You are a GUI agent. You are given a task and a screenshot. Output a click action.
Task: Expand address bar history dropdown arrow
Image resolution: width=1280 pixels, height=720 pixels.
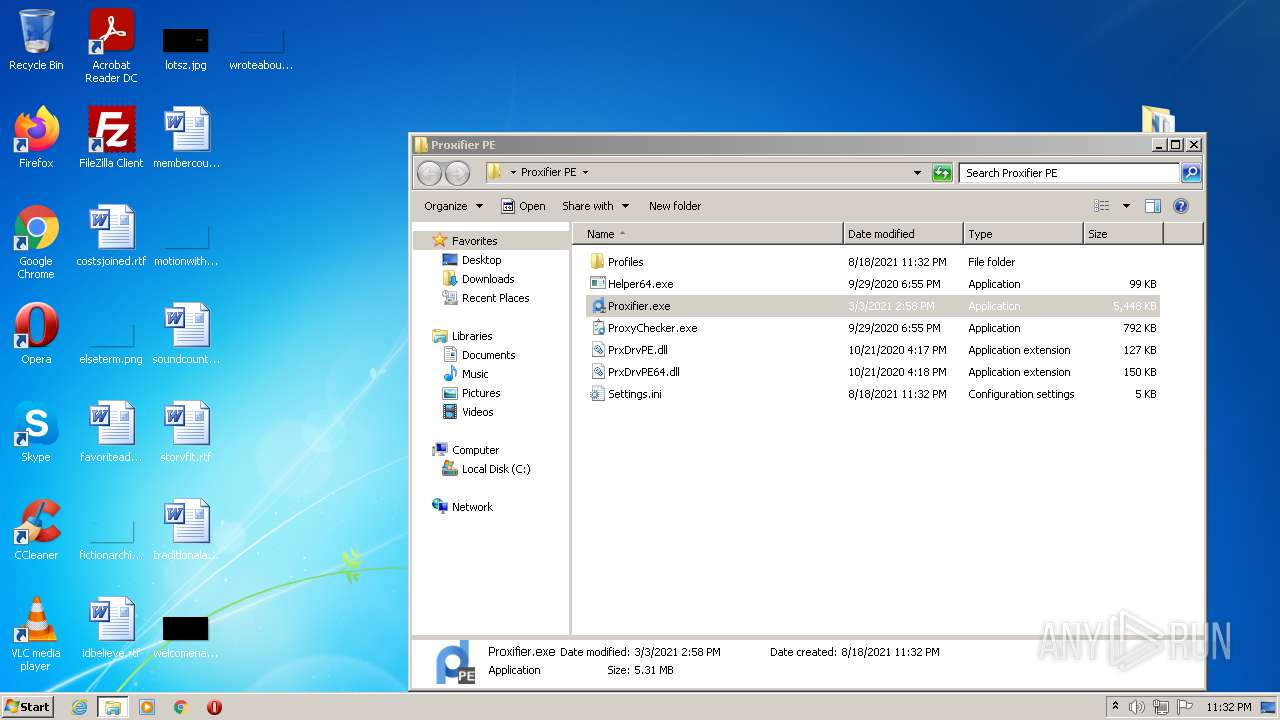(x=917, y=173)
